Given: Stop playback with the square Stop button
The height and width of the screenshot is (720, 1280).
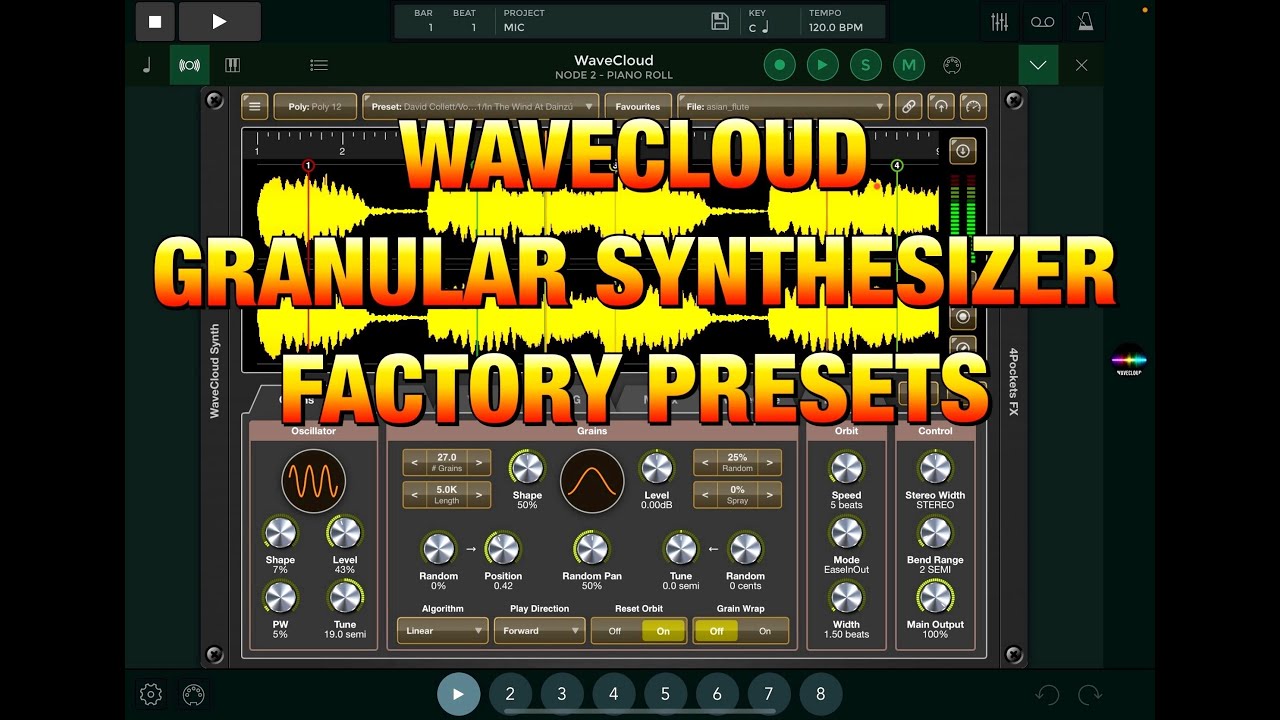Looking at the screenshot, I should pos(154,22).
